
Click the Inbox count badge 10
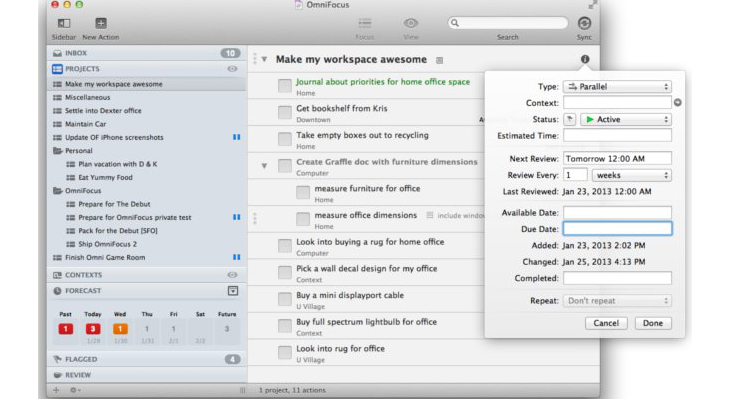(x=230, y=53)
